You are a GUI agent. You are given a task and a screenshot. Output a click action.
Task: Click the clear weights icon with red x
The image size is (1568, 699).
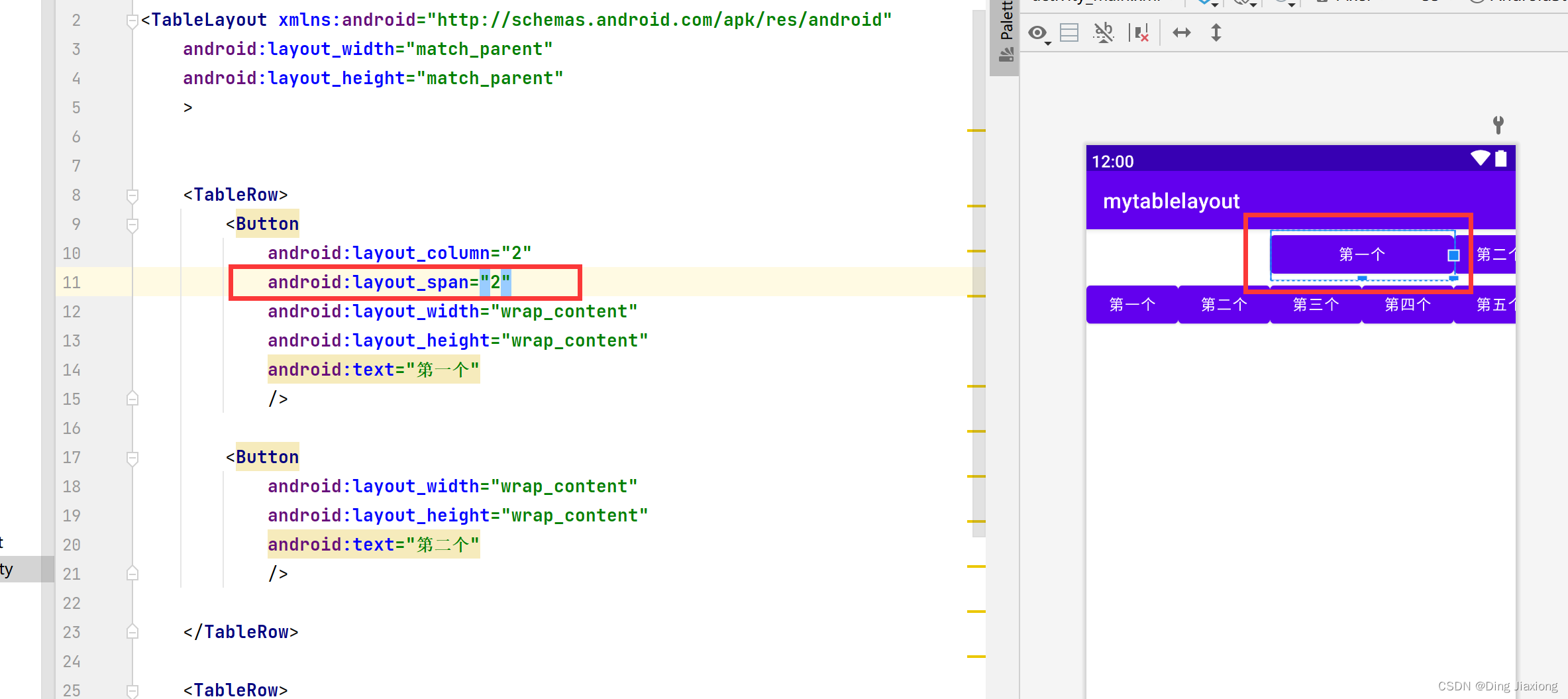tap(1139, 32)
